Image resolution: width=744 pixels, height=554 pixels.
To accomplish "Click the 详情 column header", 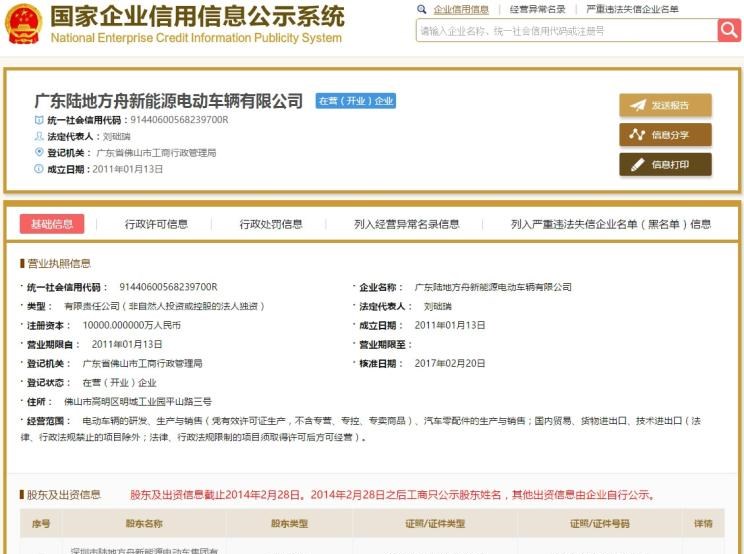I will point(703,524).
